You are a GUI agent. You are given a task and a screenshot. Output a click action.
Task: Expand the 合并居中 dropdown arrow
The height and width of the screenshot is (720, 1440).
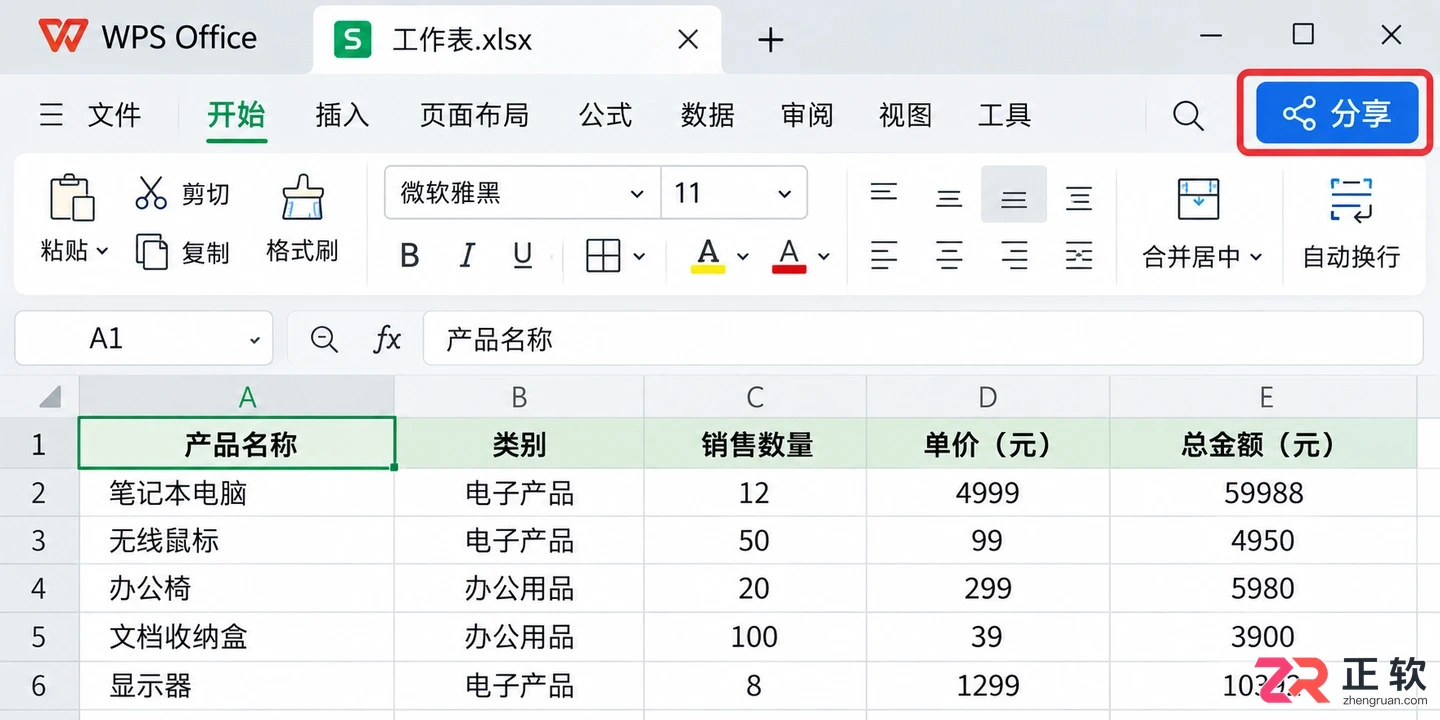(x=1256, y=257)
